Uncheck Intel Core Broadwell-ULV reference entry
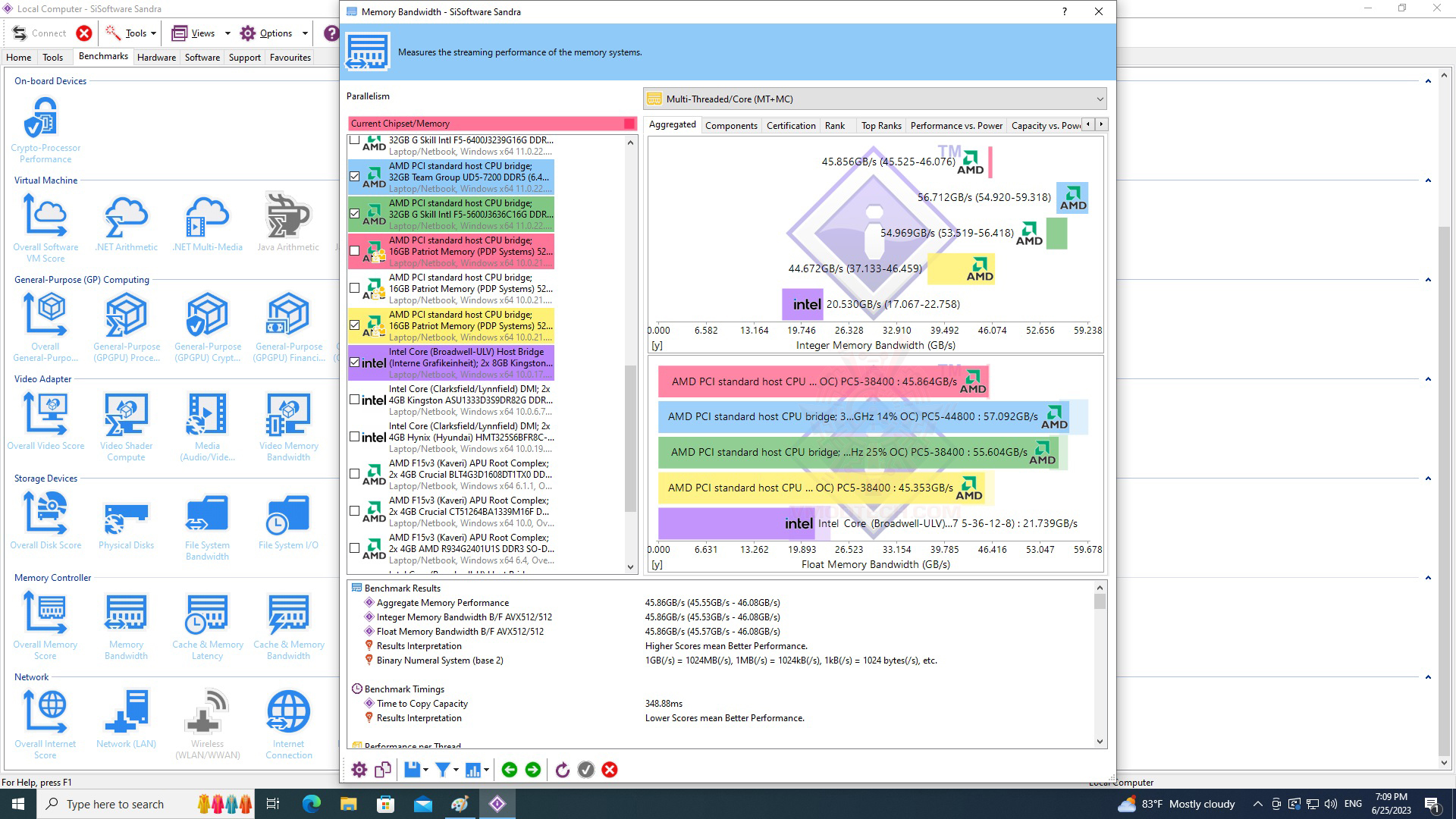 [354, 362]
